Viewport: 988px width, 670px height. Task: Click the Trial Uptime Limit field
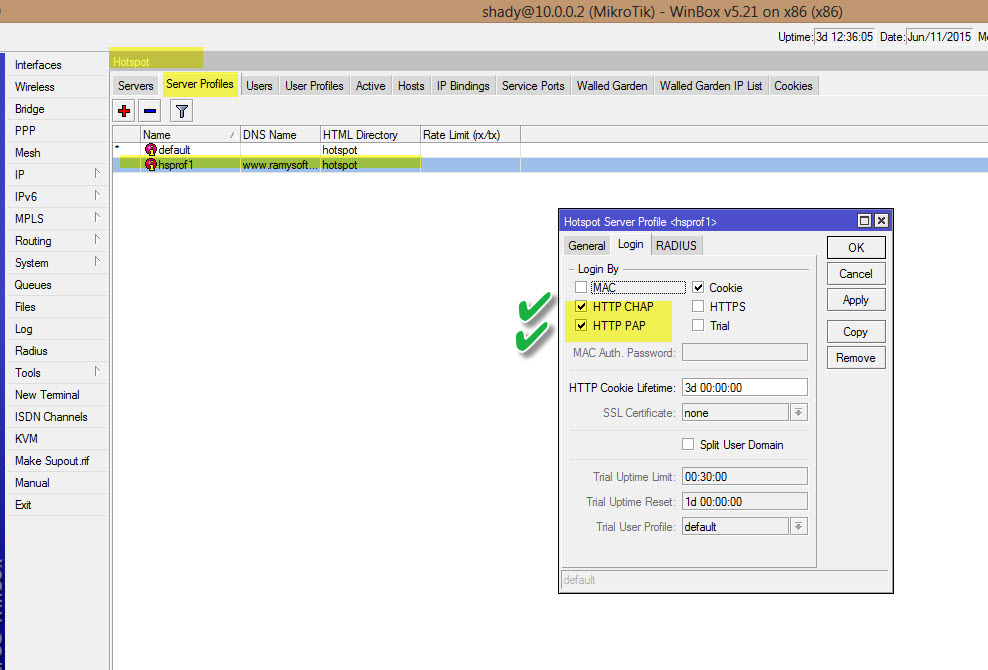745,477
